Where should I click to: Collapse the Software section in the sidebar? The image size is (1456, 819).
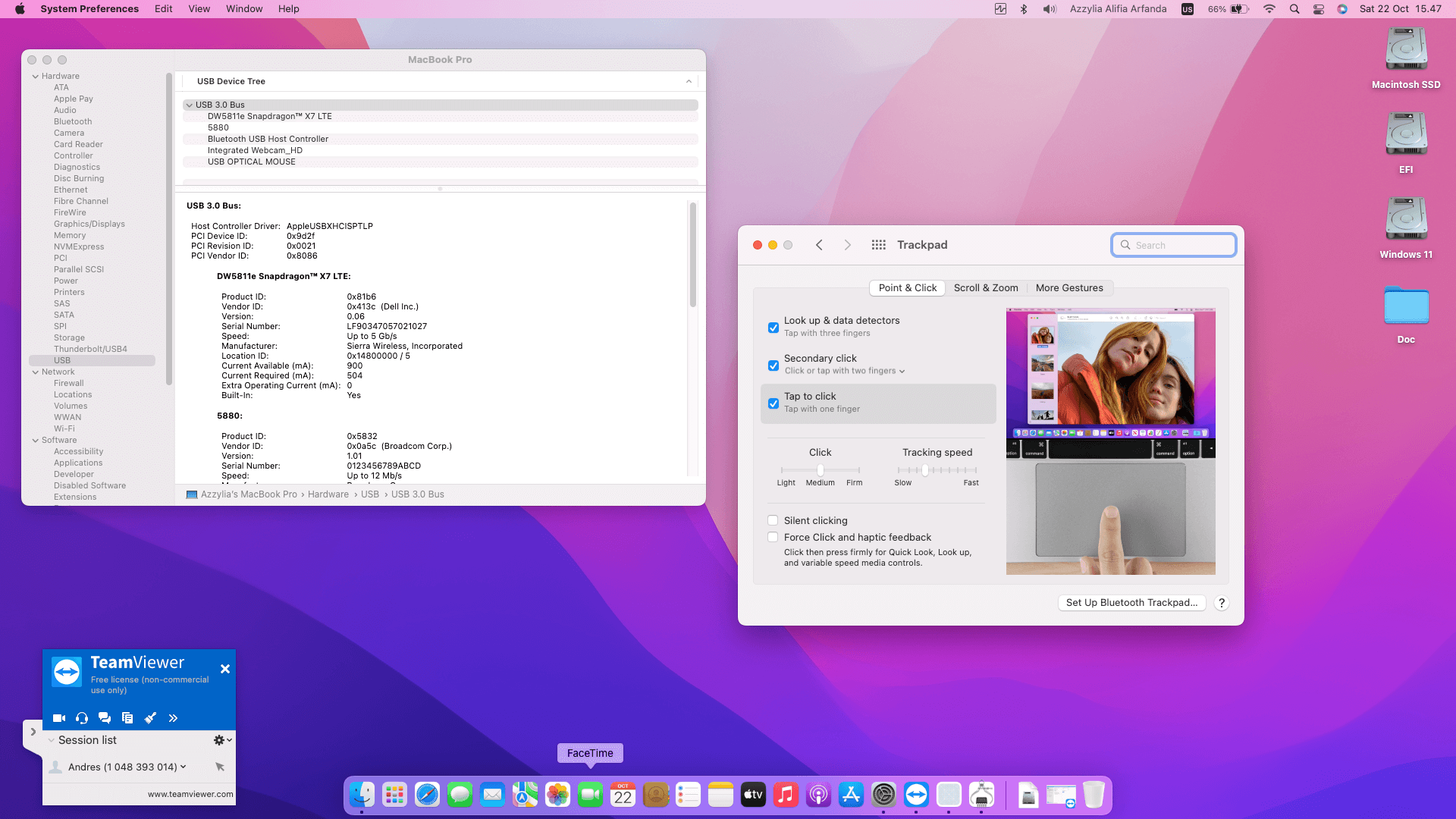[36, 441]
